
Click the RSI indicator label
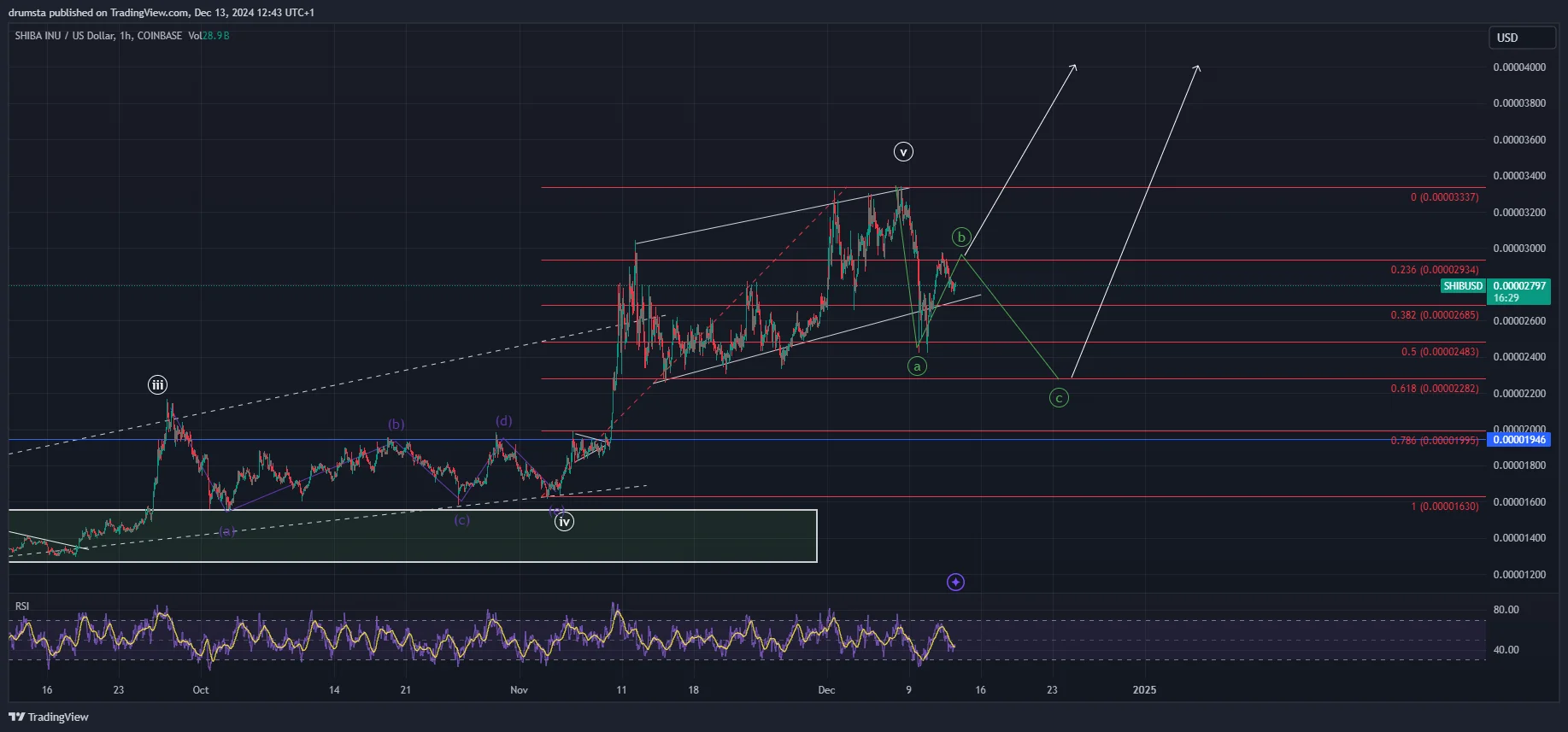pos(22,606)
